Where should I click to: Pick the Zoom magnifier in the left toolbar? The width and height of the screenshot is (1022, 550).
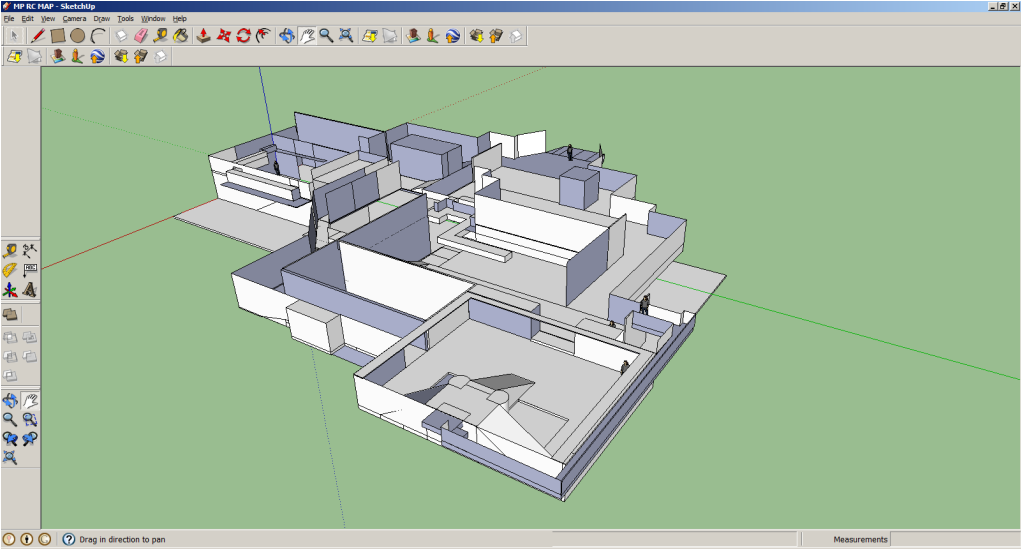10,419
